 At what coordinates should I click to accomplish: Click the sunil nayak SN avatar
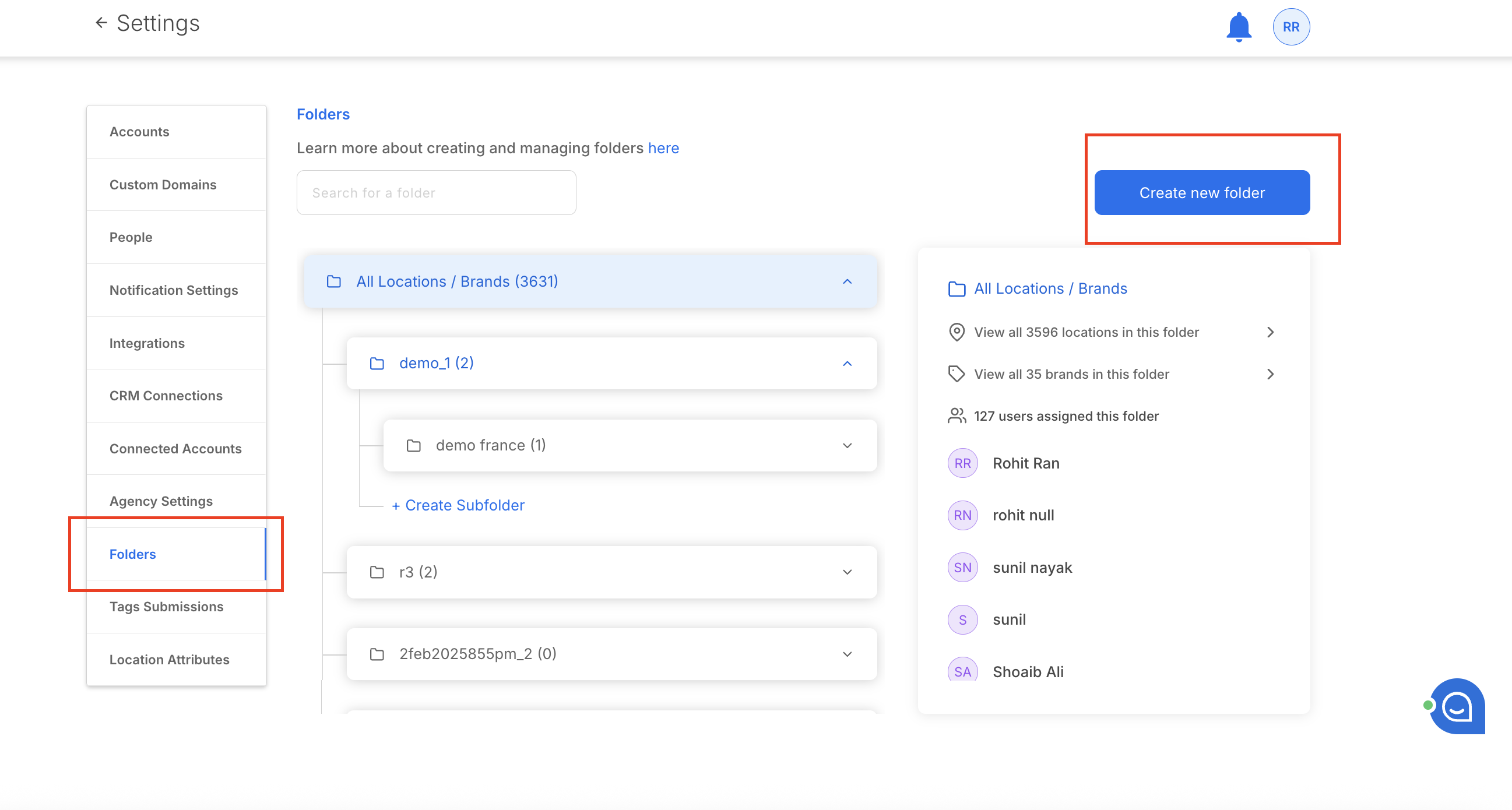tap(962, 568)
